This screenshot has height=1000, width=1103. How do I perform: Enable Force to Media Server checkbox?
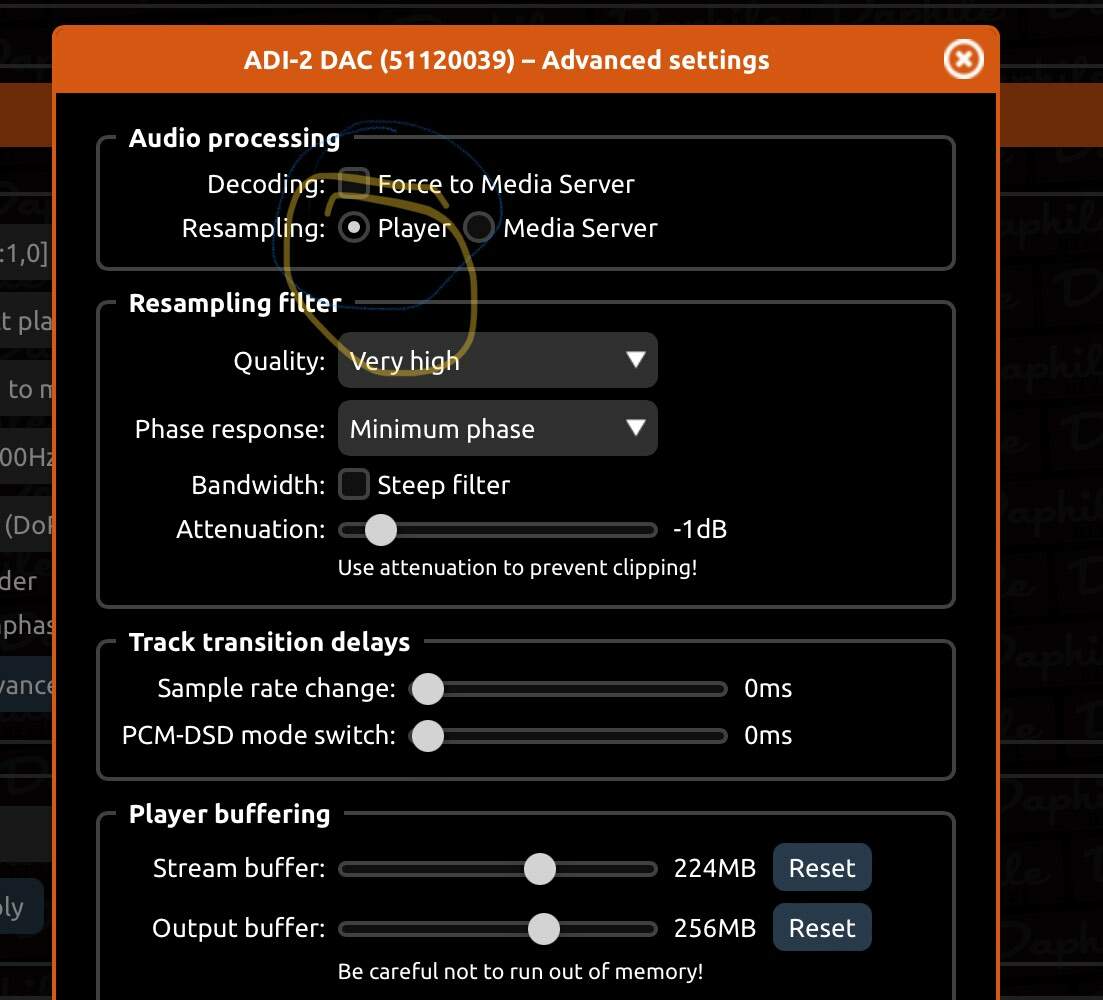tap(354, 184)
